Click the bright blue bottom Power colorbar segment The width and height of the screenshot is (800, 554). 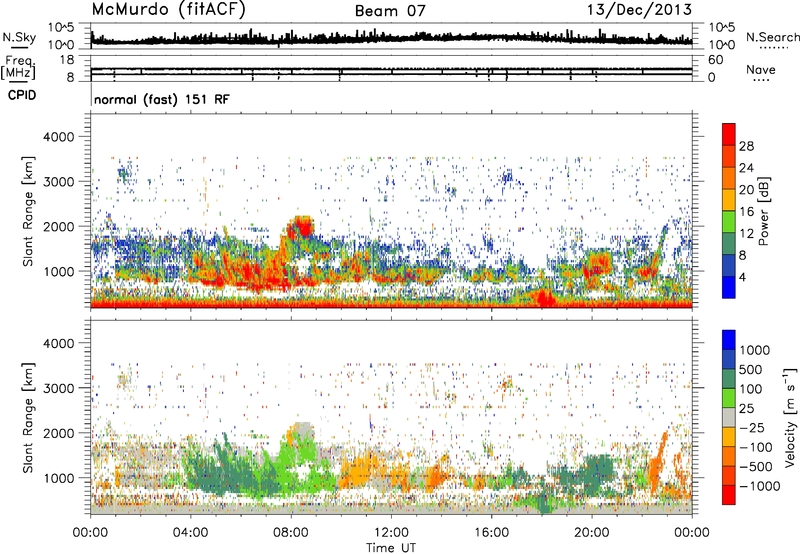click(729, 287)
